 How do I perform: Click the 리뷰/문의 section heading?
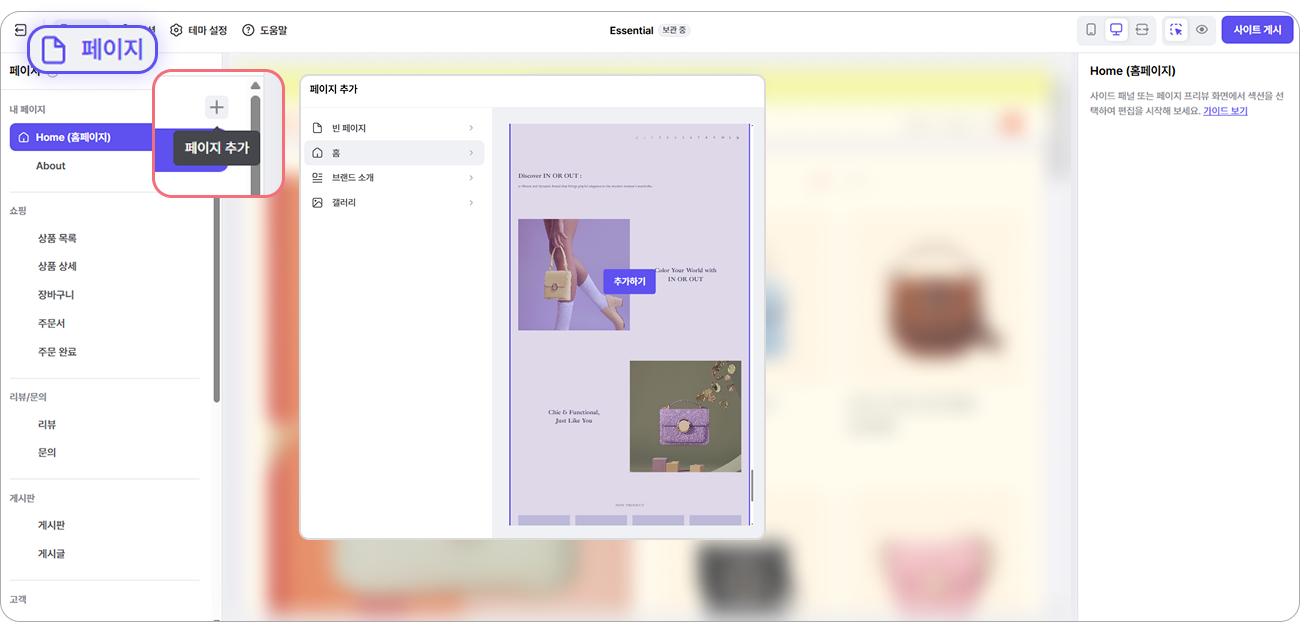(x=28, y=397)
